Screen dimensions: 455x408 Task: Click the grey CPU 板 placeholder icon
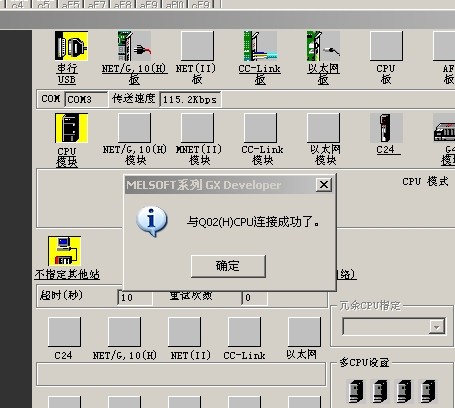click(x=386, y=46)
